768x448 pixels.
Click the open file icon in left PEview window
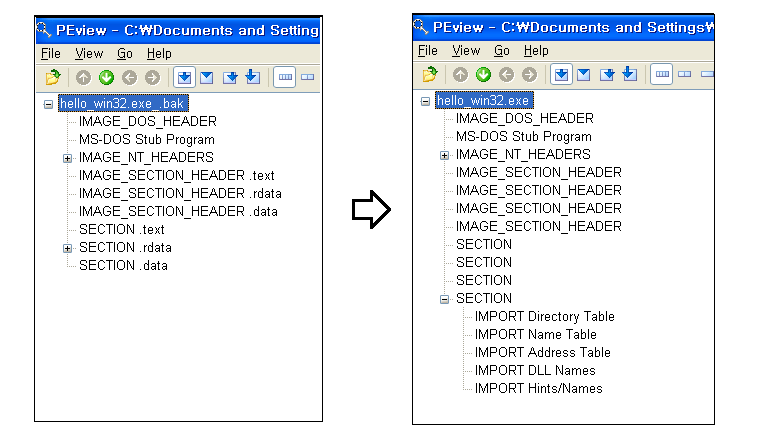click(52, 77)
